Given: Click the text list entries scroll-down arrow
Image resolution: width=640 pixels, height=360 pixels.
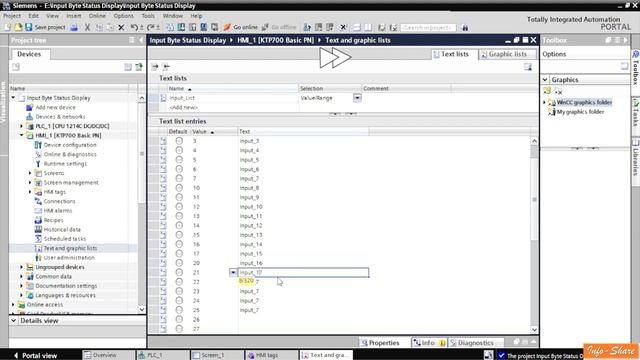Looking at the screenshot, I should pos(534,330).
